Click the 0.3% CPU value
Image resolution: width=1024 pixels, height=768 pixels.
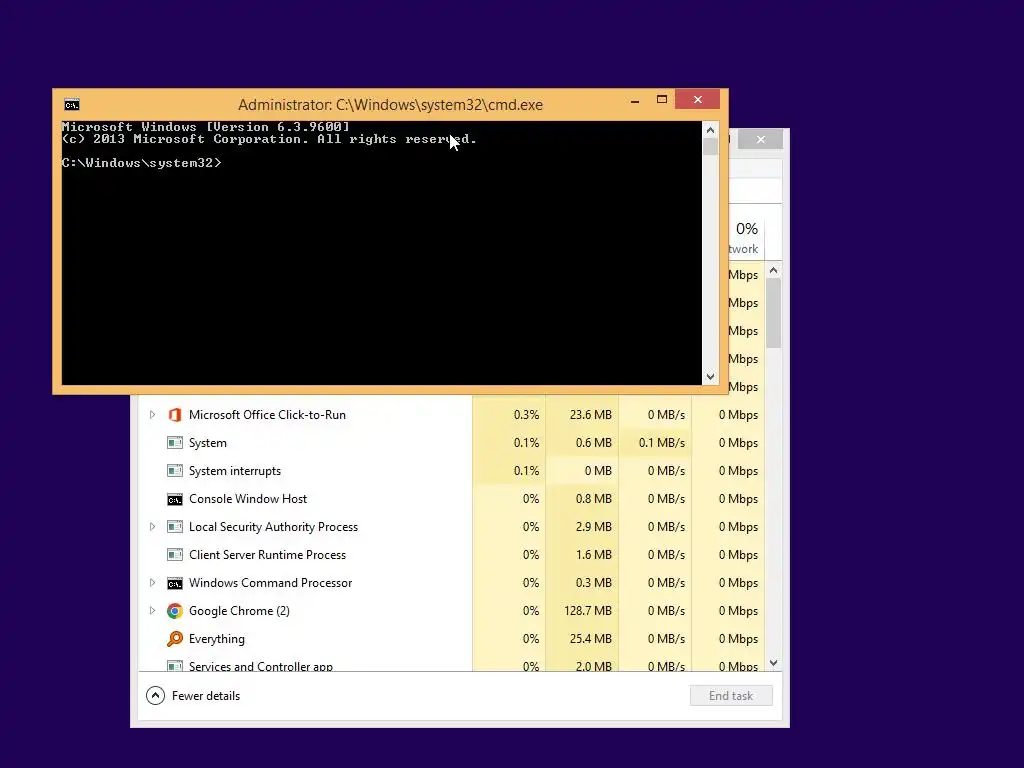526,415
